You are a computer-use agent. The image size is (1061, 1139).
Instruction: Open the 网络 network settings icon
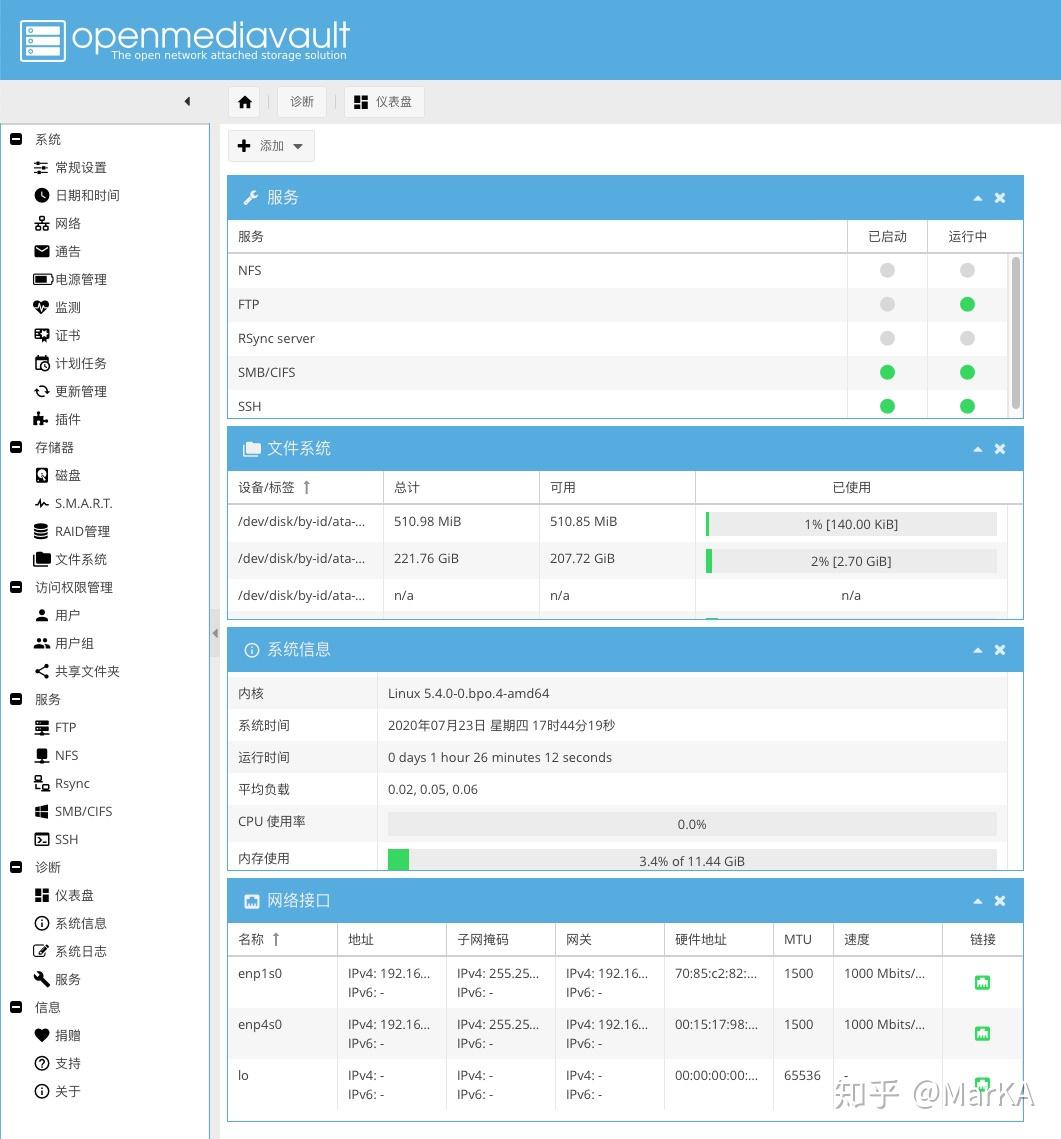(41, 224)
